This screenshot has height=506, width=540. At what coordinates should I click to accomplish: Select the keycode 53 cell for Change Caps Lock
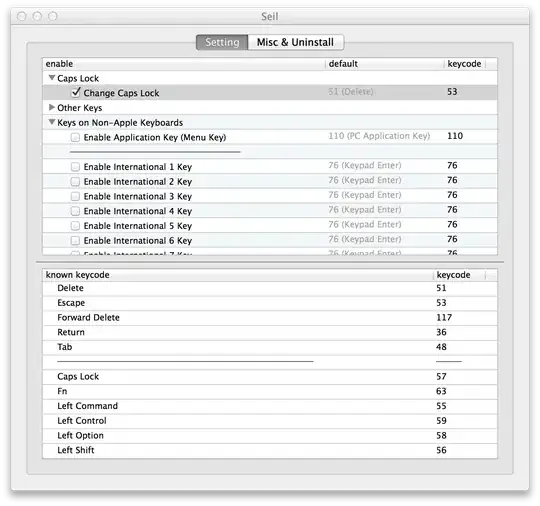coord(452,92)
